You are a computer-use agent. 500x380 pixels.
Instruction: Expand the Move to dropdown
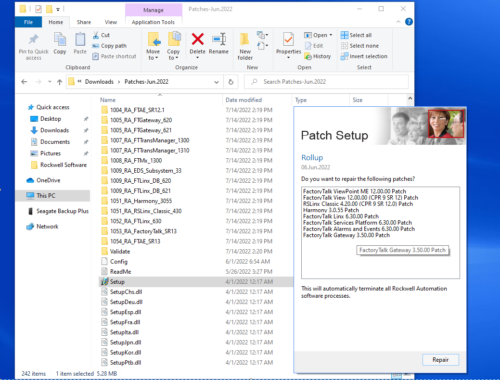point(153,58)
